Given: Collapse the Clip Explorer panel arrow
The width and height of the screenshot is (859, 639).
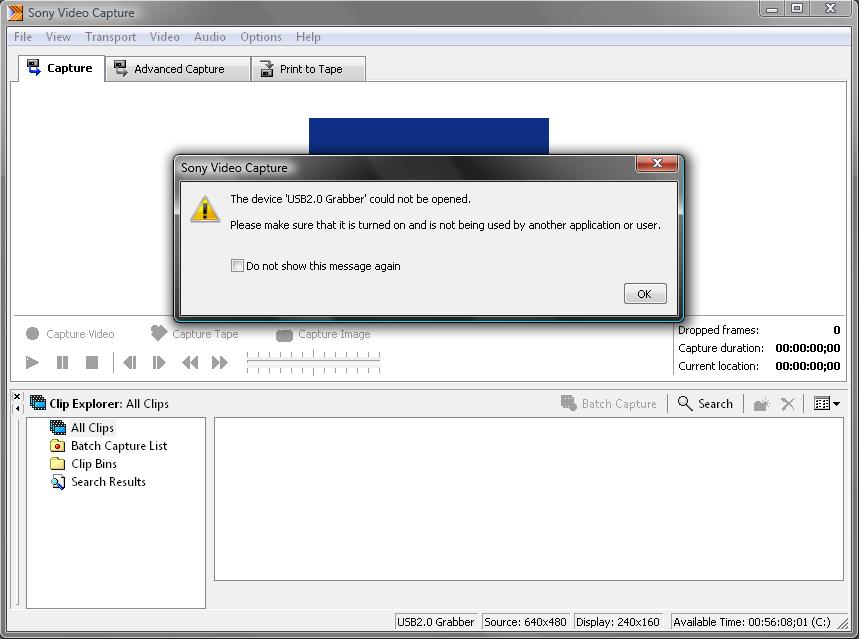Looking at the screenshot, I should pyautogui.click(x=17, y=408).
